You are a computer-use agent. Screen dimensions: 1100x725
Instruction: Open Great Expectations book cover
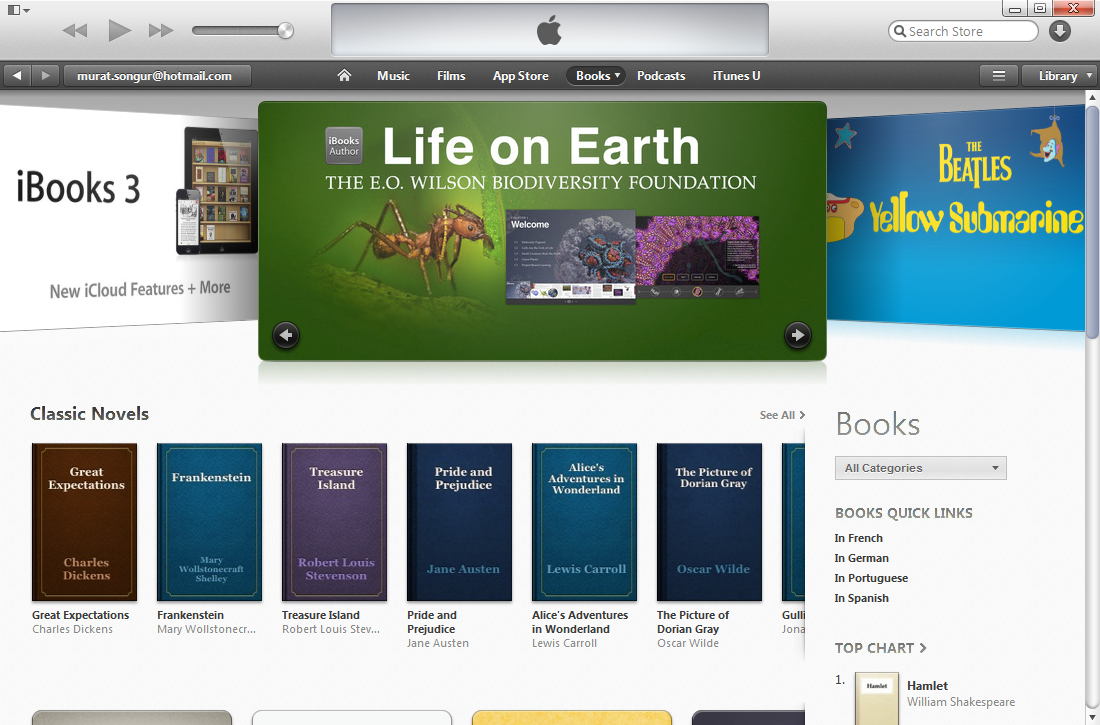coord(84,521)
